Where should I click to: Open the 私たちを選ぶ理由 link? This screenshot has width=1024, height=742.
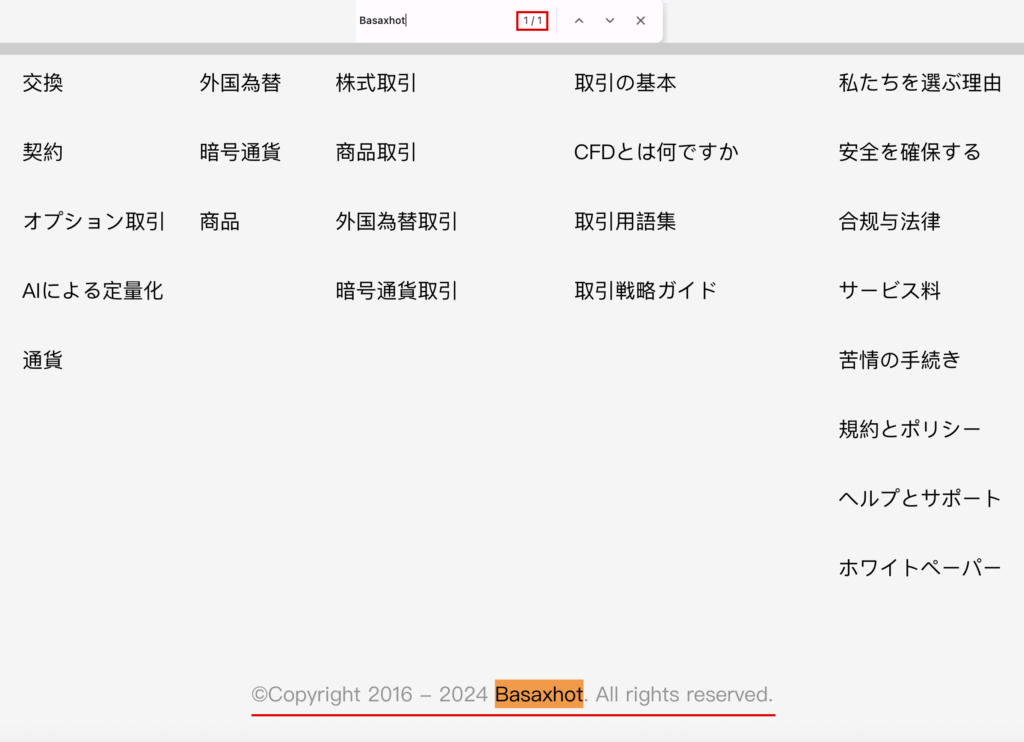920,83
